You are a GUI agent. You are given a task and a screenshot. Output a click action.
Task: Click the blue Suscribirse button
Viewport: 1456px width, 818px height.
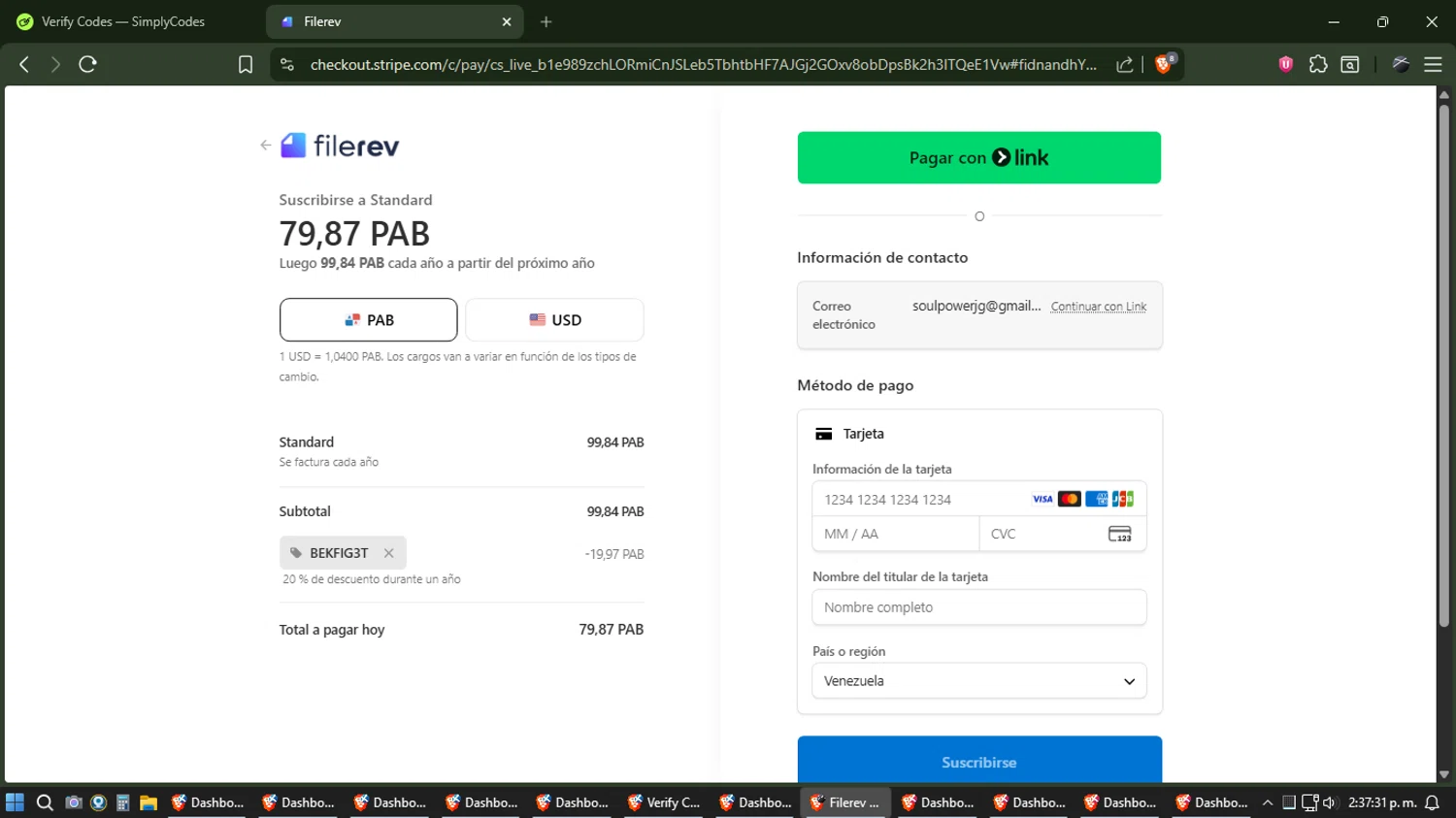coord(979,762)
